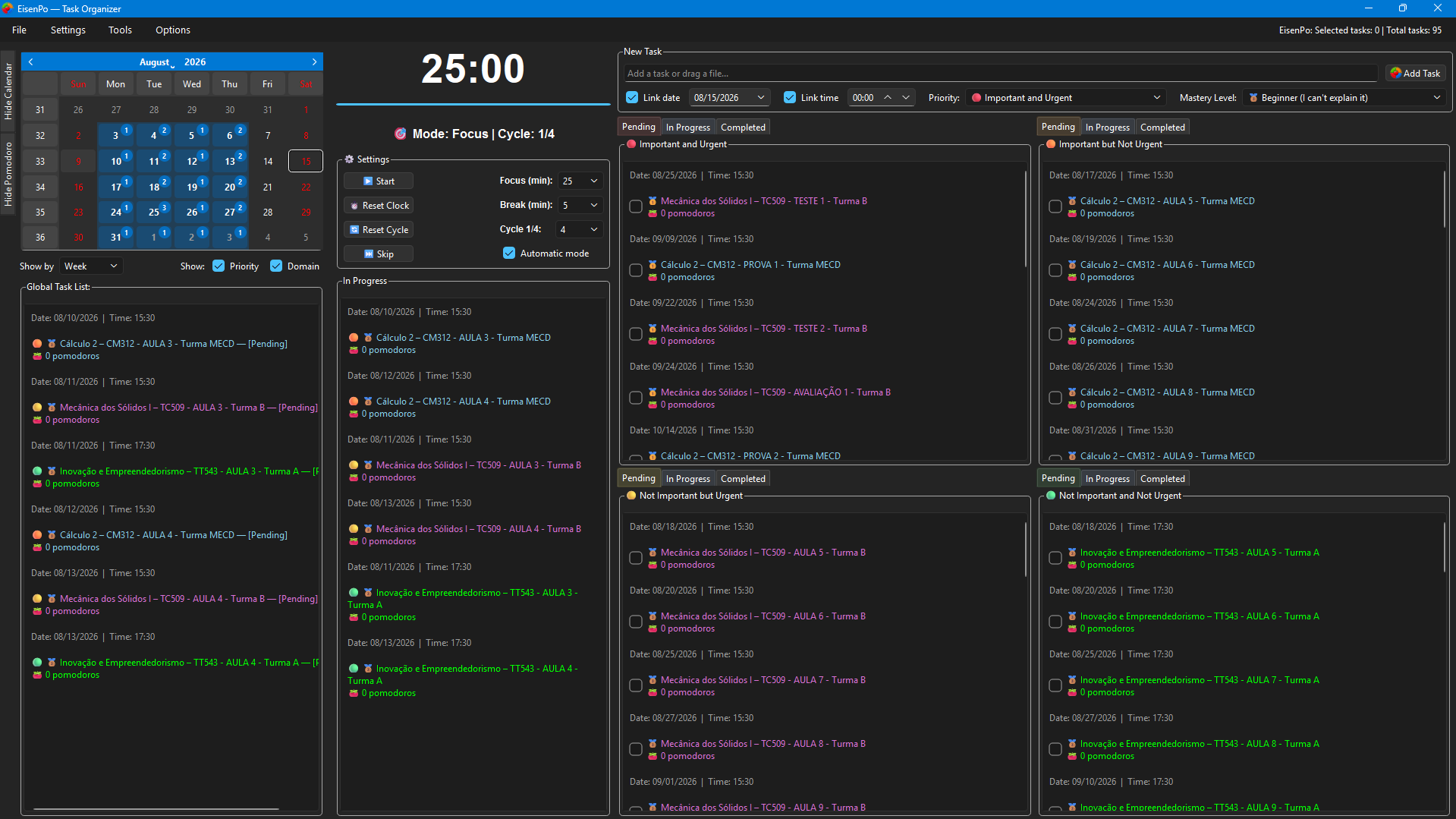
Task: Click Hide Pomodoro side button
Action: click(8, 174)
